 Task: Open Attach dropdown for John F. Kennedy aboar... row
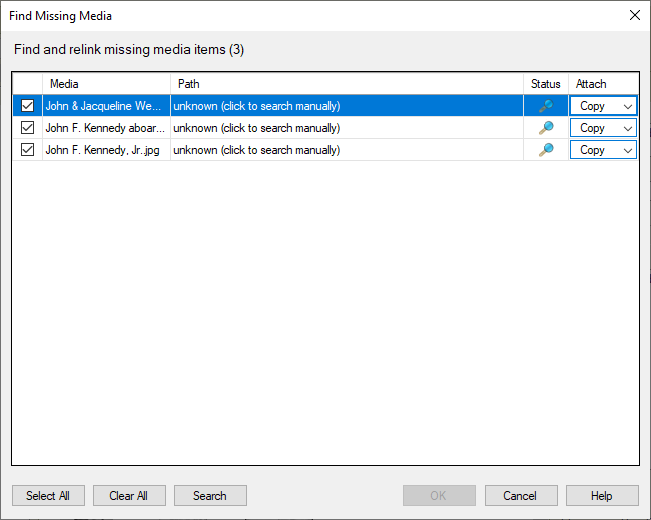click(603, 128)
